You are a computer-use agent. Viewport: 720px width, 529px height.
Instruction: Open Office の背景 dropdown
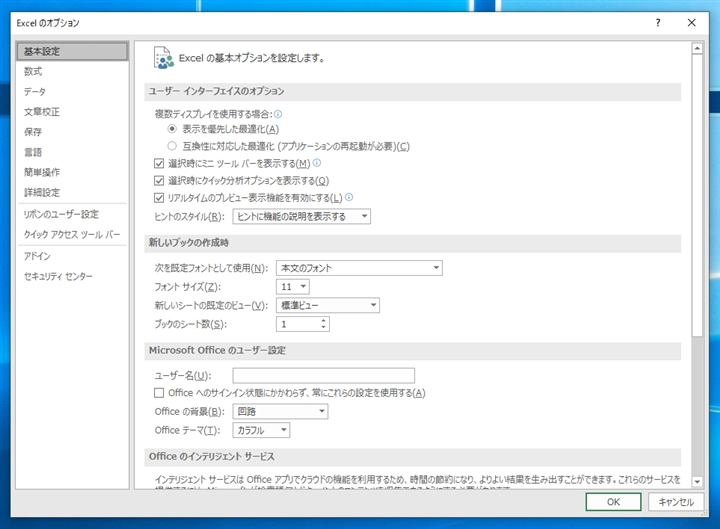280,411
